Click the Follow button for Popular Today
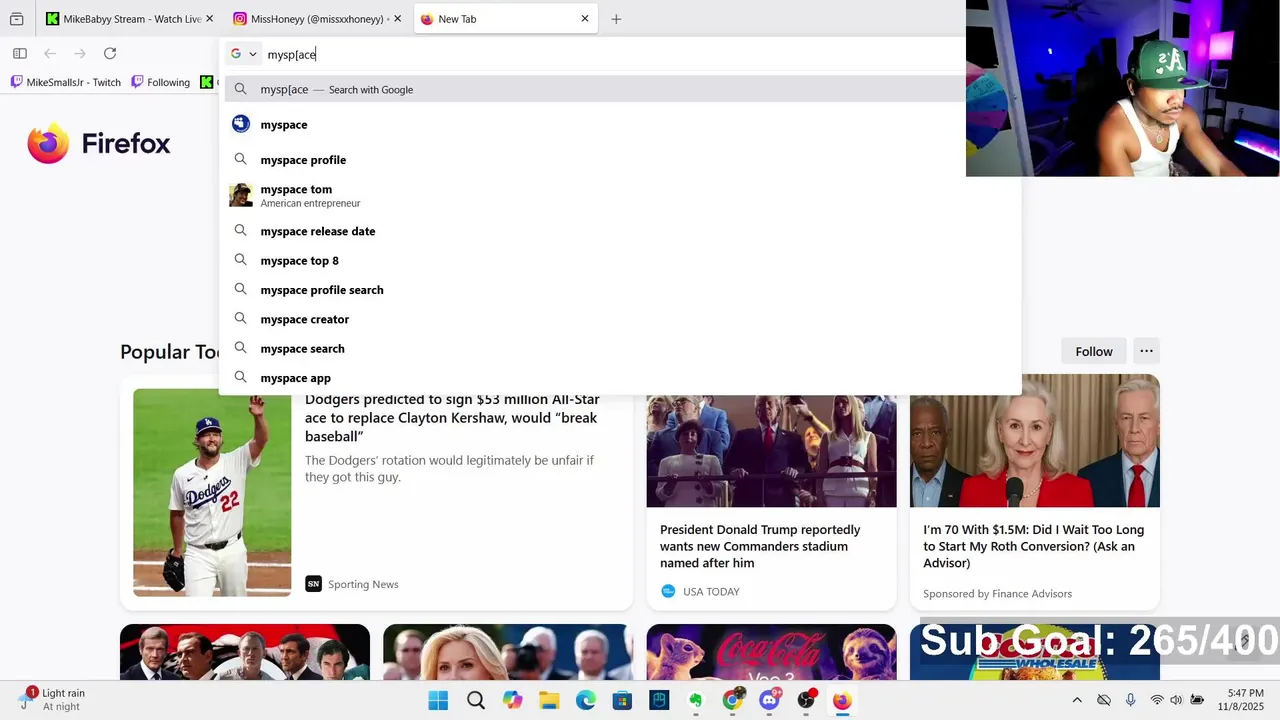Screen dimensions: 1280x720 (x=1094, y=351)
